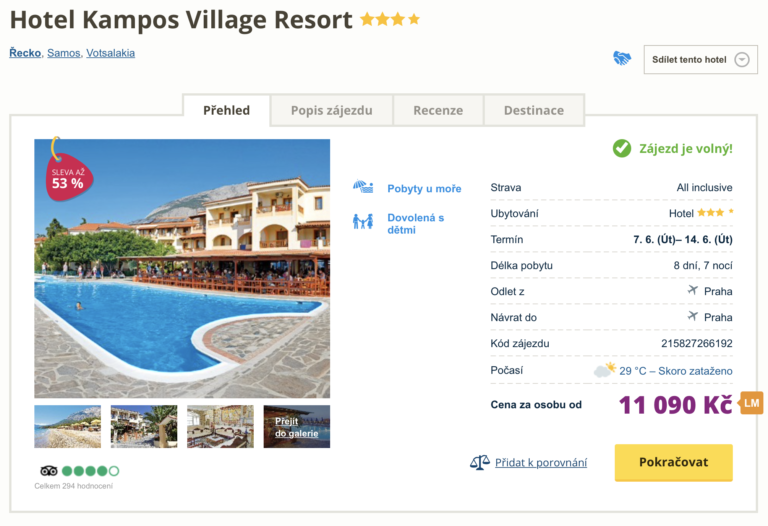Select the Destinace tab

coord(533,110)
